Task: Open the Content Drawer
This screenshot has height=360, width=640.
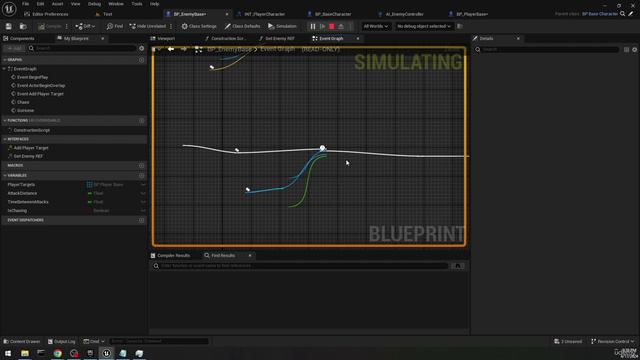Action: (22, 341)
